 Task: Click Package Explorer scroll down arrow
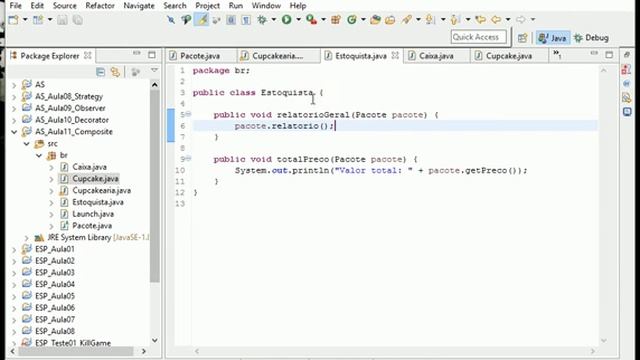pos(155,340)
